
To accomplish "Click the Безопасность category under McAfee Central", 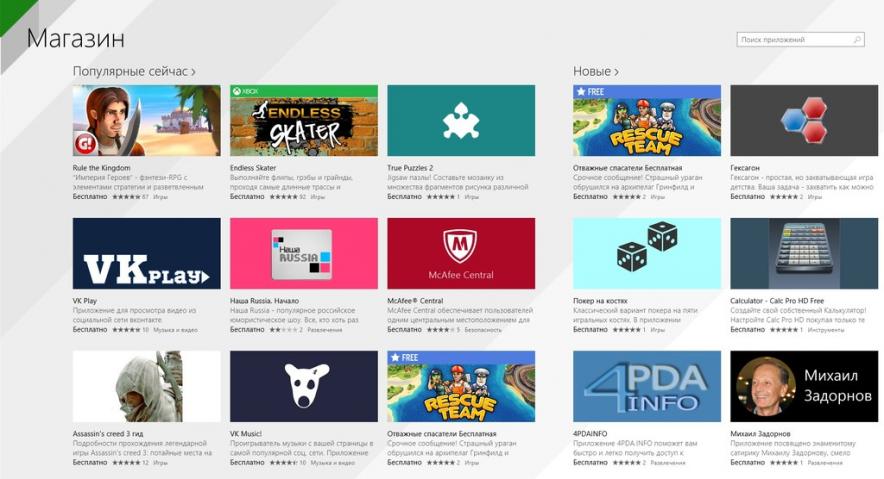I will pos(483,330).
